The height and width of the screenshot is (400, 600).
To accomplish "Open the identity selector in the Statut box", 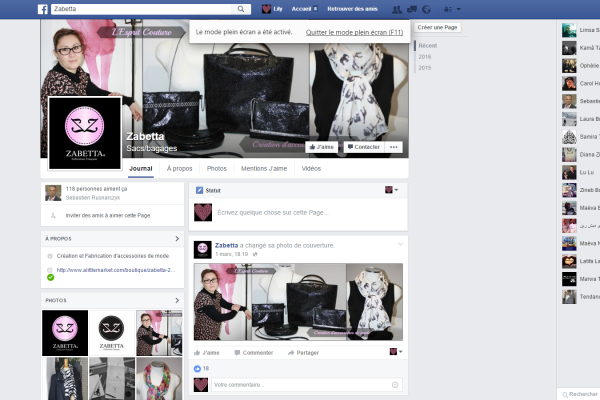I will [392, 190].
